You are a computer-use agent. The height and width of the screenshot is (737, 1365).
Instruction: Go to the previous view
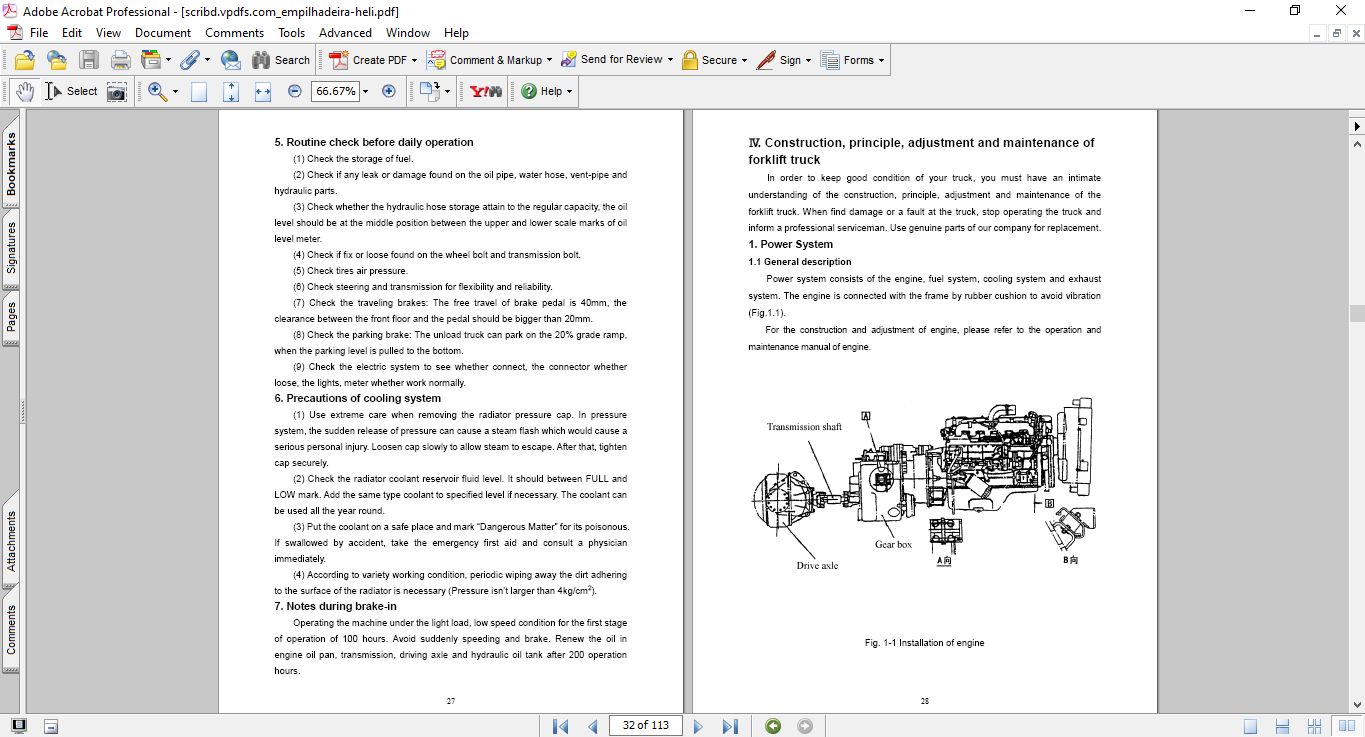tap(773, 726)
